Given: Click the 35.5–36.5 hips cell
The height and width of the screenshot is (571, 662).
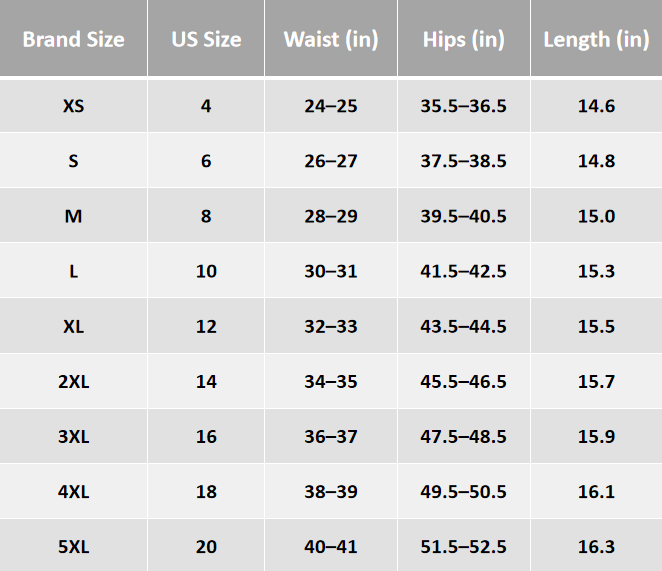Looking at the screenshot, I should click(x=464, y=105).
